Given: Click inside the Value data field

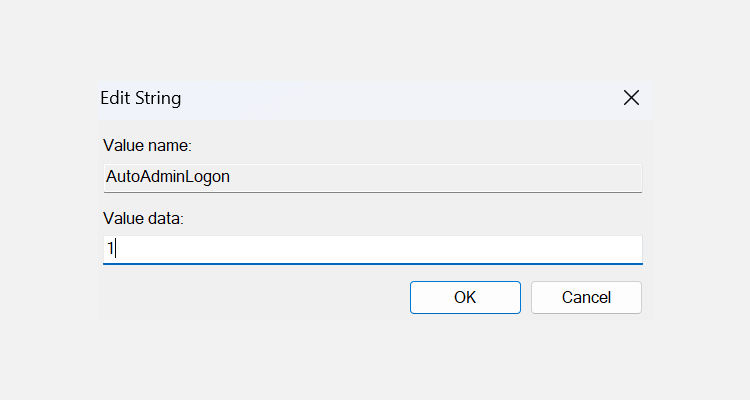Looking at the screenshot, I should coord(372,249).
